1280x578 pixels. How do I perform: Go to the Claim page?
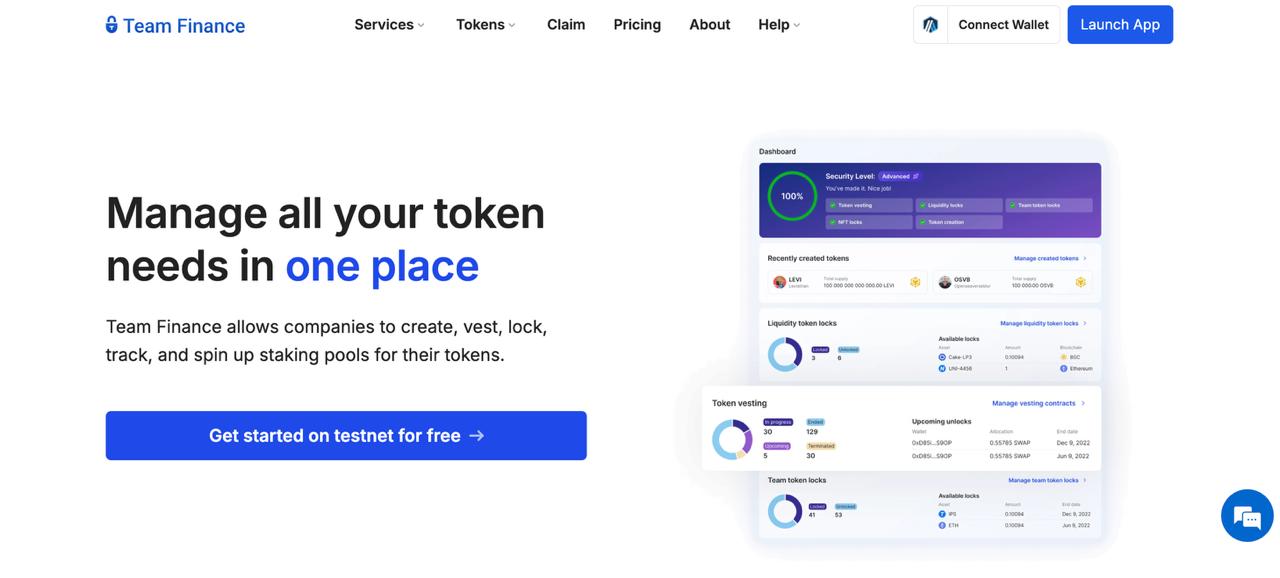pyautogui.click(x=566, y=25)
